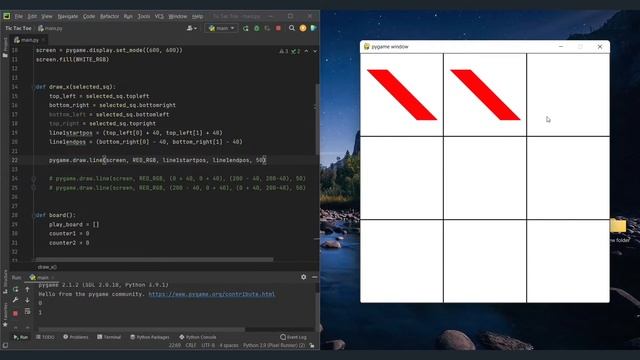Open the Run menu
This screenshot has width=640, height=360.
point(128,16)
